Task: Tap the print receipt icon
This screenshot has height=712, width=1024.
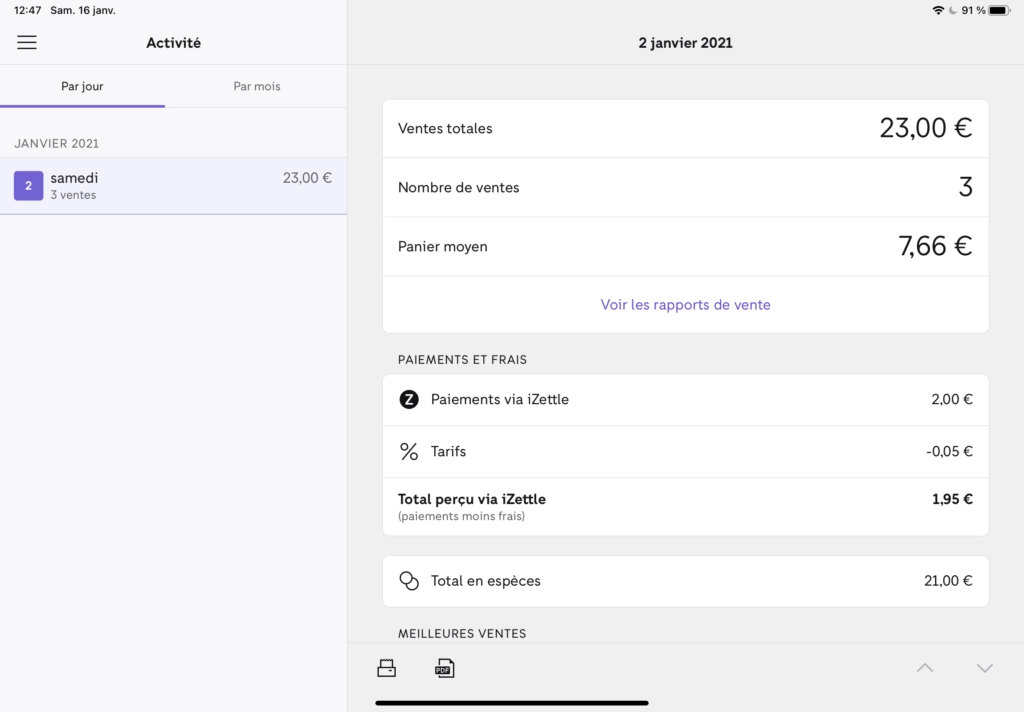Action: tap(387, 668)
